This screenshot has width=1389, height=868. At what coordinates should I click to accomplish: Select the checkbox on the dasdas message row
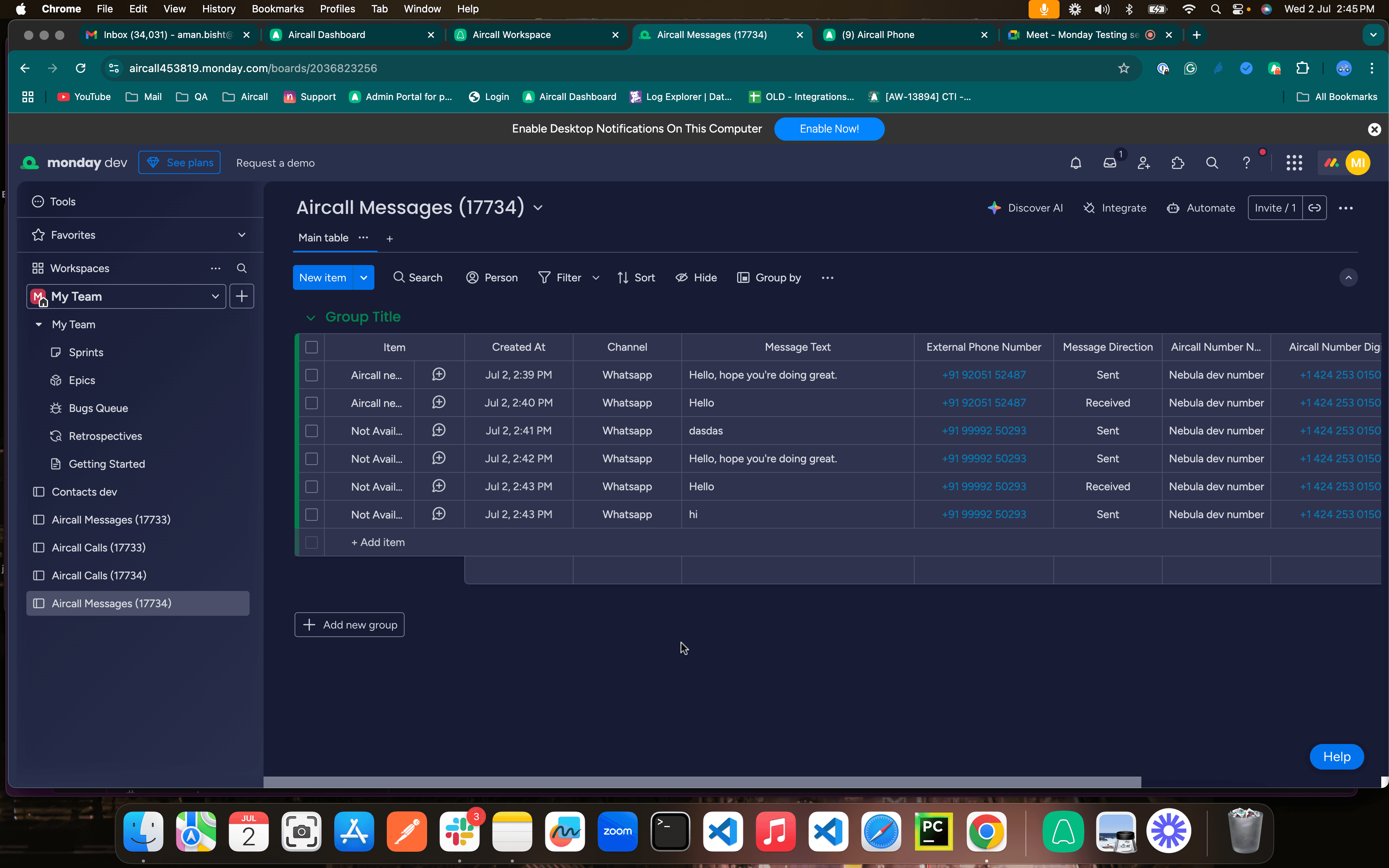coord(312,430)
